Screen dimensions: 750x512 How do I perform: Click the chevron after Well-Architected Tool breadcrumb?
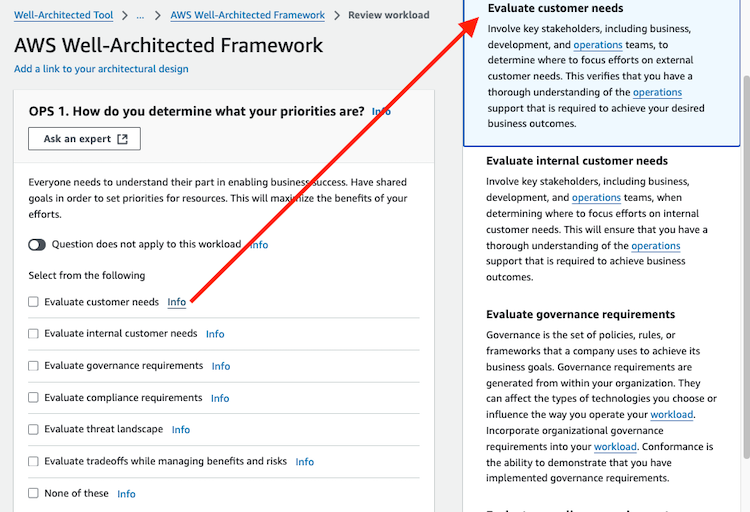click(x=125, y=15)
